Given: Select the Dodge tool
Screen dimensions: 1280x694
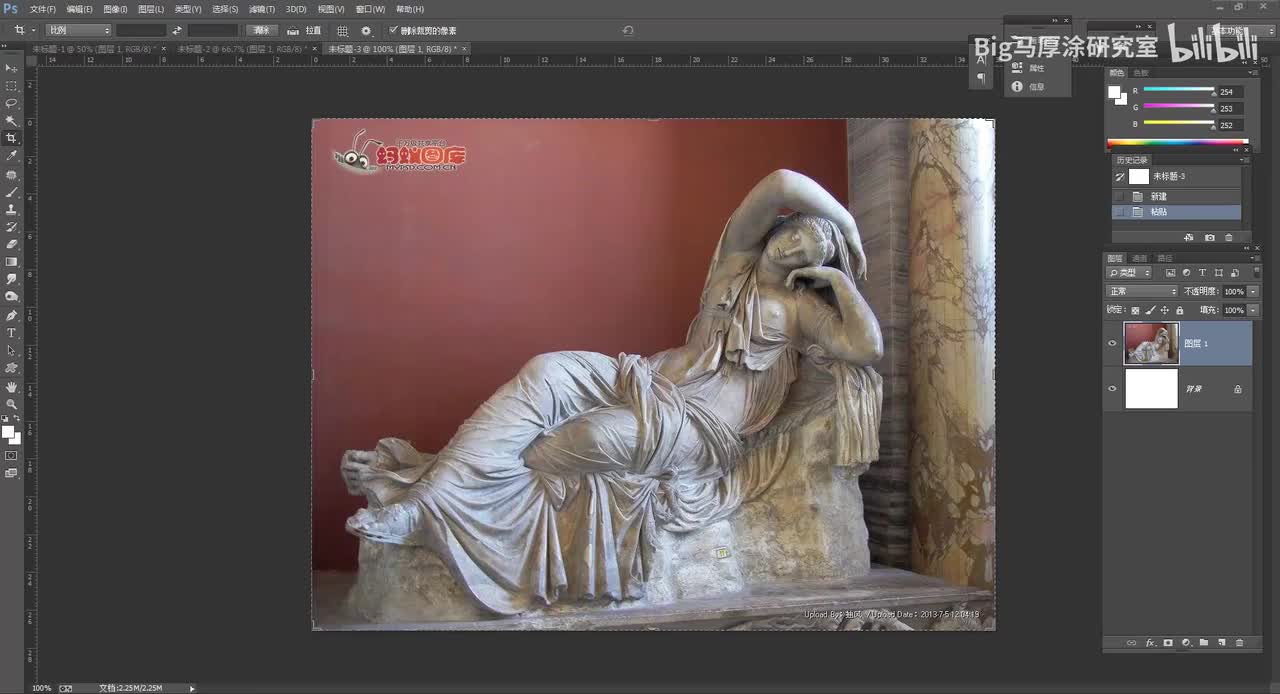Looking at the screenshot, I should 12,297.
